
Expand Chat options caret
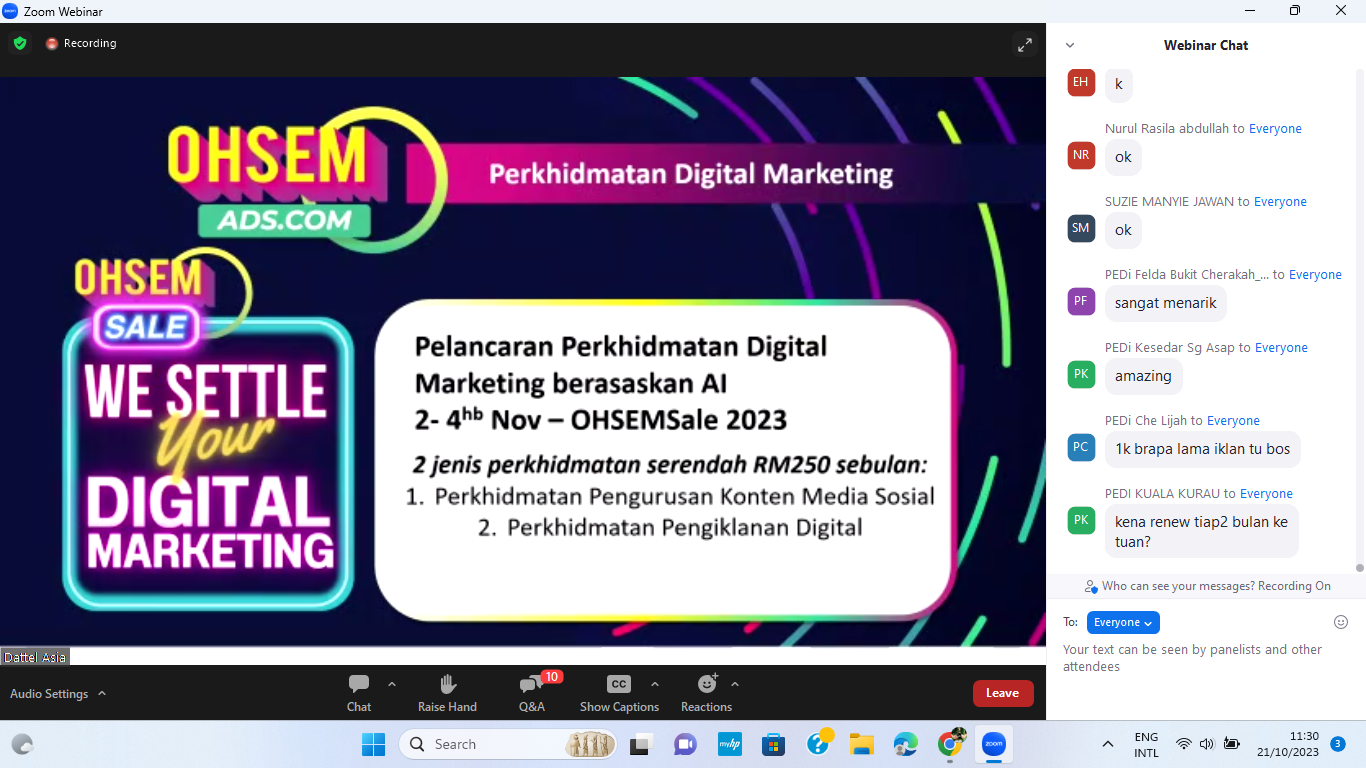point(392,684)
